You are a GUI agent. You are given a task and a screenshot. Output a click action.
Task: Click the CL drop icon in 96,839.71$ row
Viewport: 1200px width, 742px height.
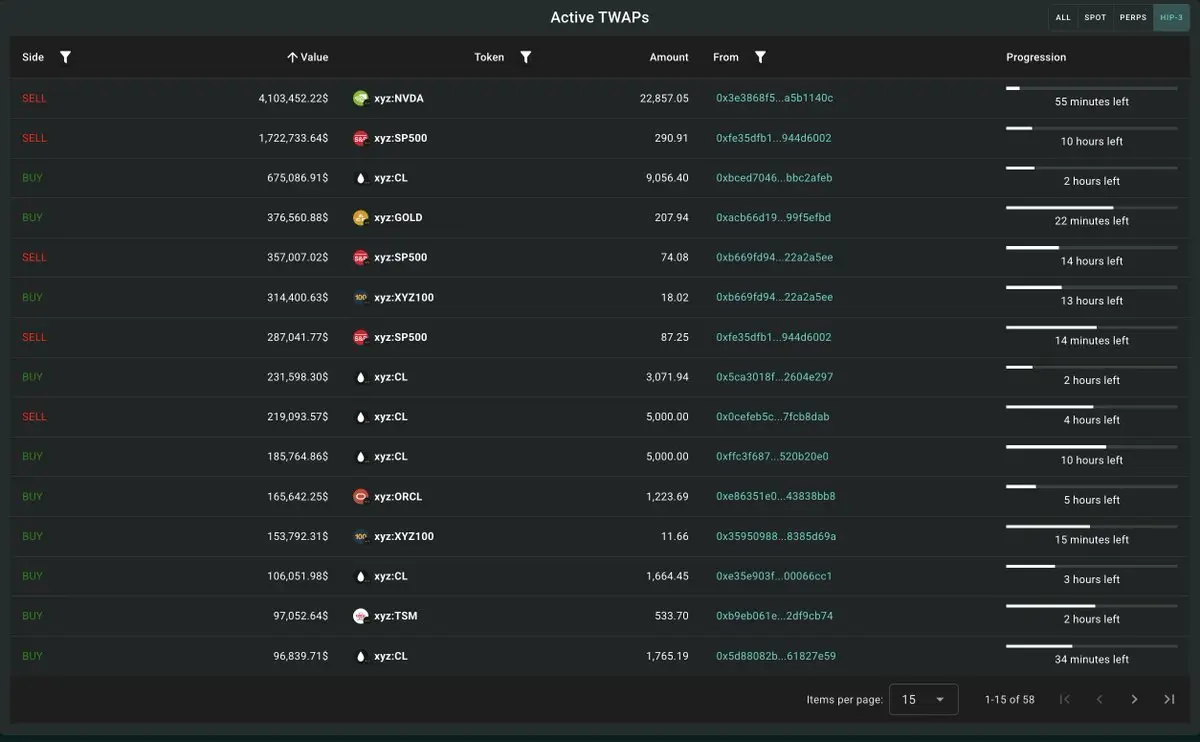click(x=361, y=656)
